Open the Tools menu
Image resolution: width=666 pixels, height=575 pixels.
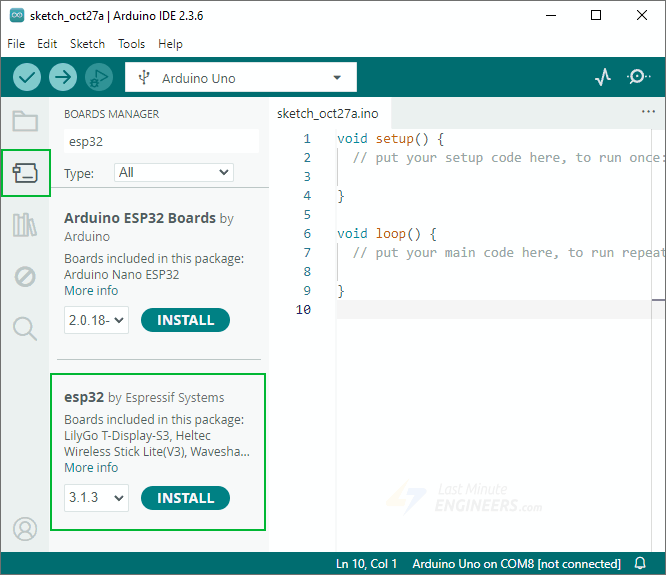131,44
